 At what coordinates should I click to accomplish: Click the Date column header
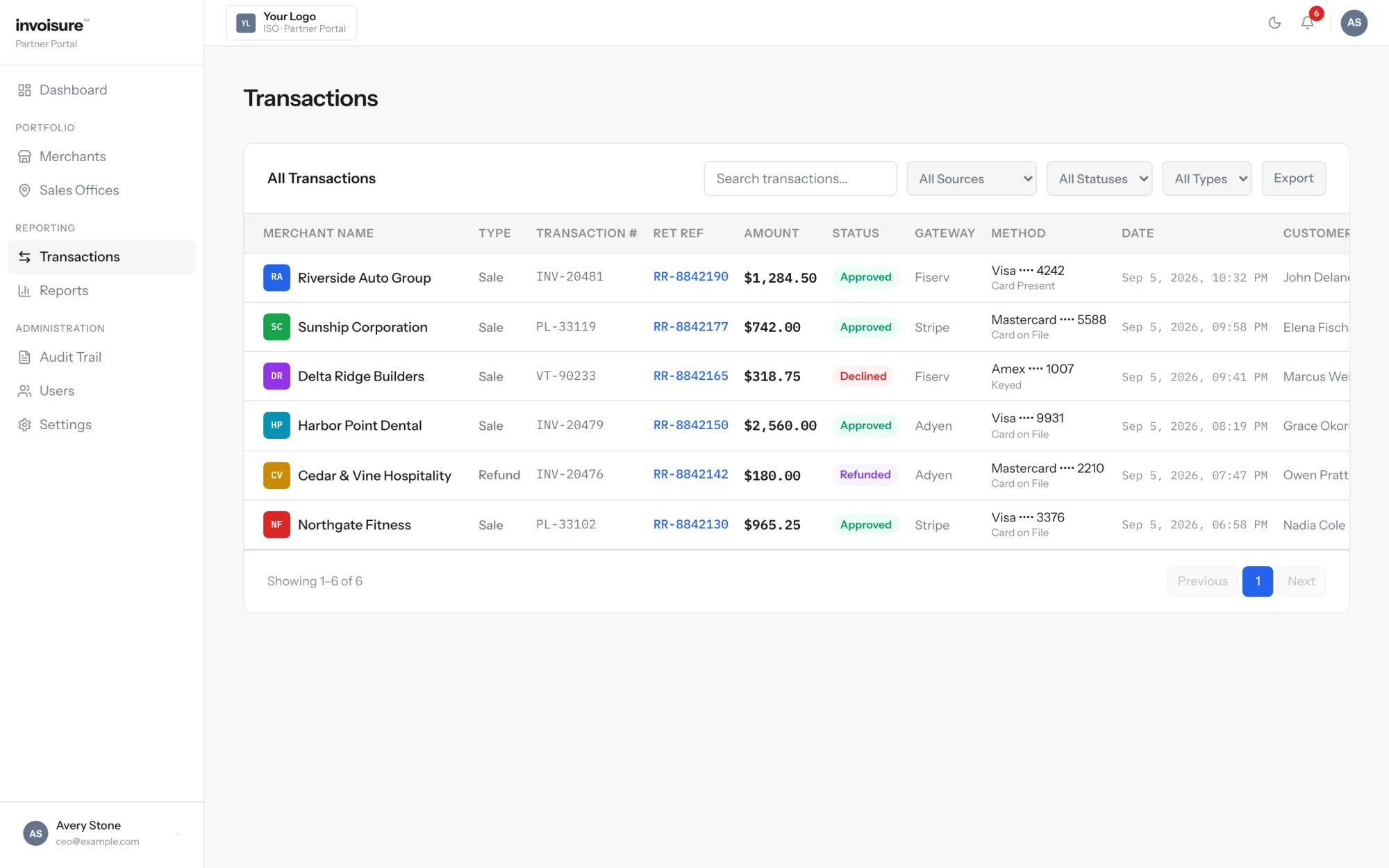[1138, 233]
